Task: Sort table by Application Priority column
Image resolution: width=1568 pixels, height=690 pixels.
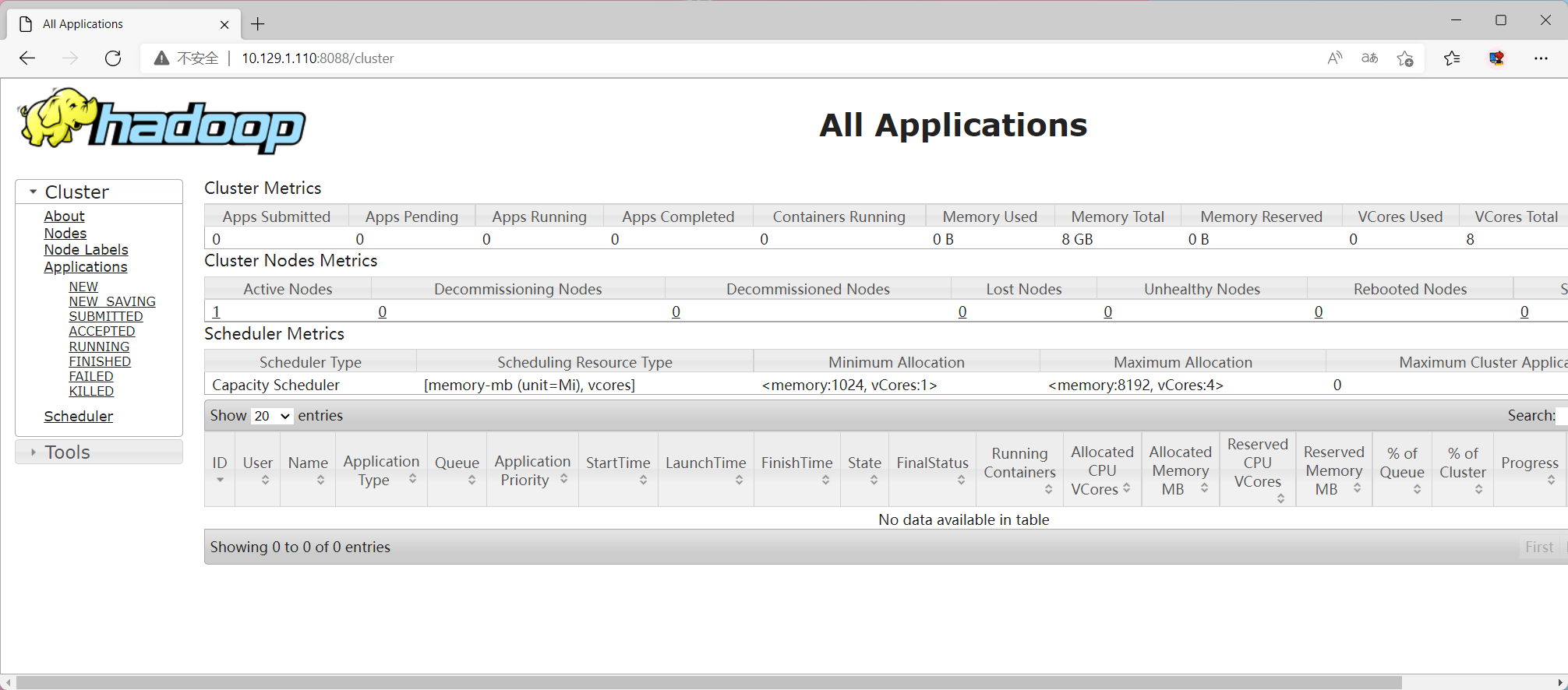Action: pyautogui.click(x=532, y=469)
